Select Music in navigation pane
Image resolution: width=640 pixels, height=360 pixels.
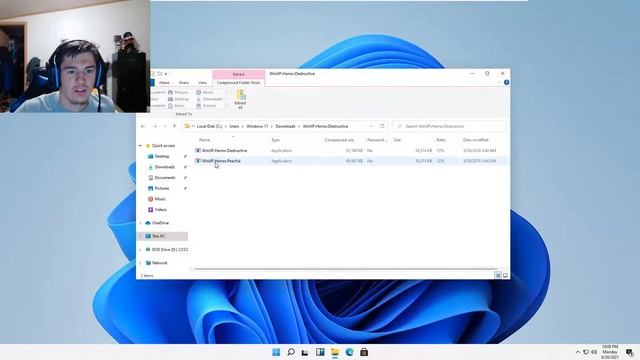tap(160, 199)
